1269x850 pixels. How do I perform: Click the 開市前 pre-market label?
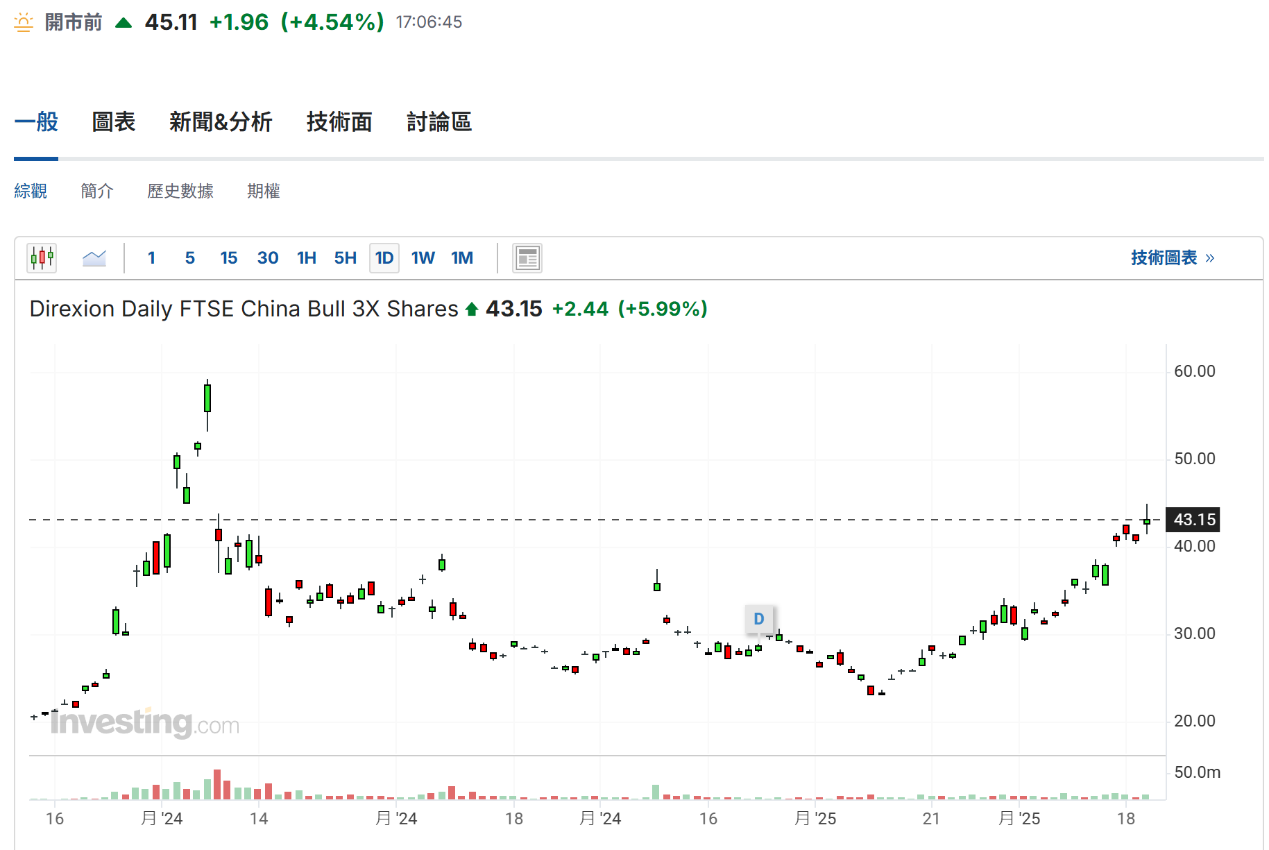point(74,22)
